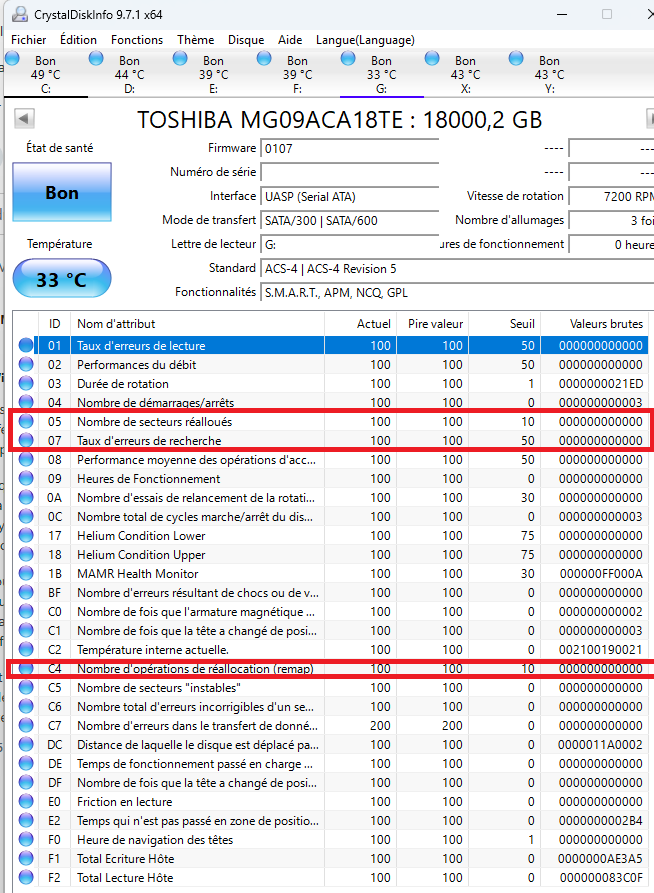Click status orb of attribute C7 row
This screenshot has width=654, height=893.
[x=26, y=726]
